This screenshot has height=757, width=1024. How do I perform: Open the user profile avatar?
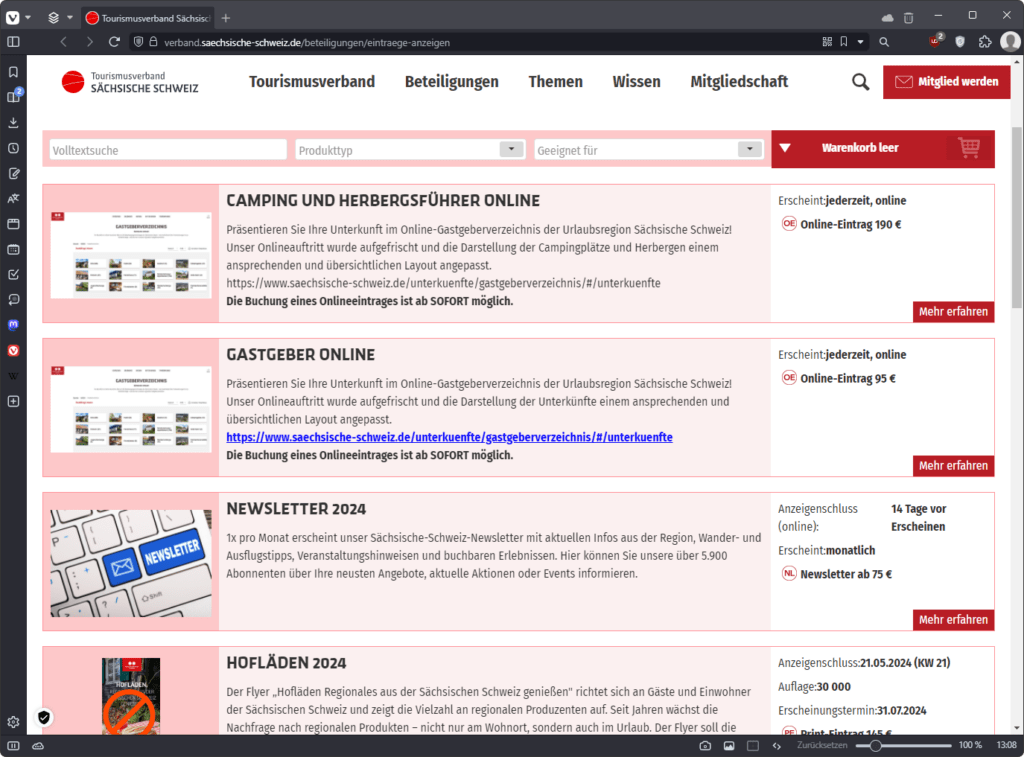[x=1010, y=42]
